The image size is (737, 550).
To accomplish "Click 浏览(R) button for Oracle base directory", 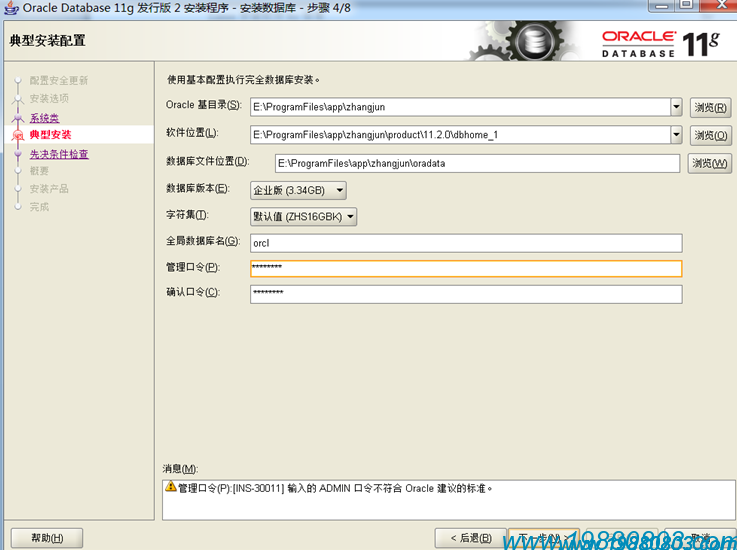I will 710,108.
